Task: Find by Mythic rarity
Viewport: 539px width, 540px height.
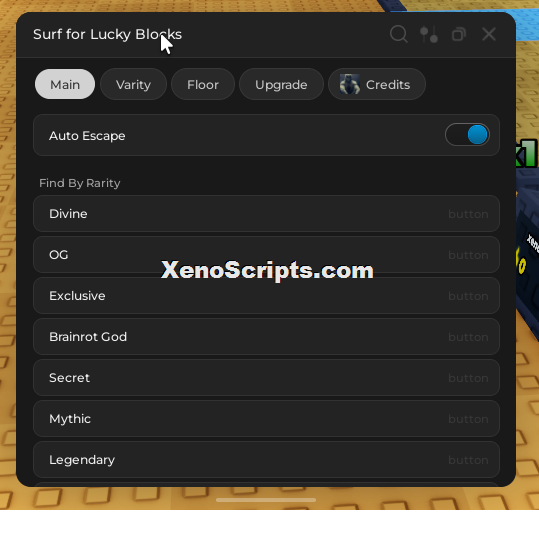Action: 266,418
